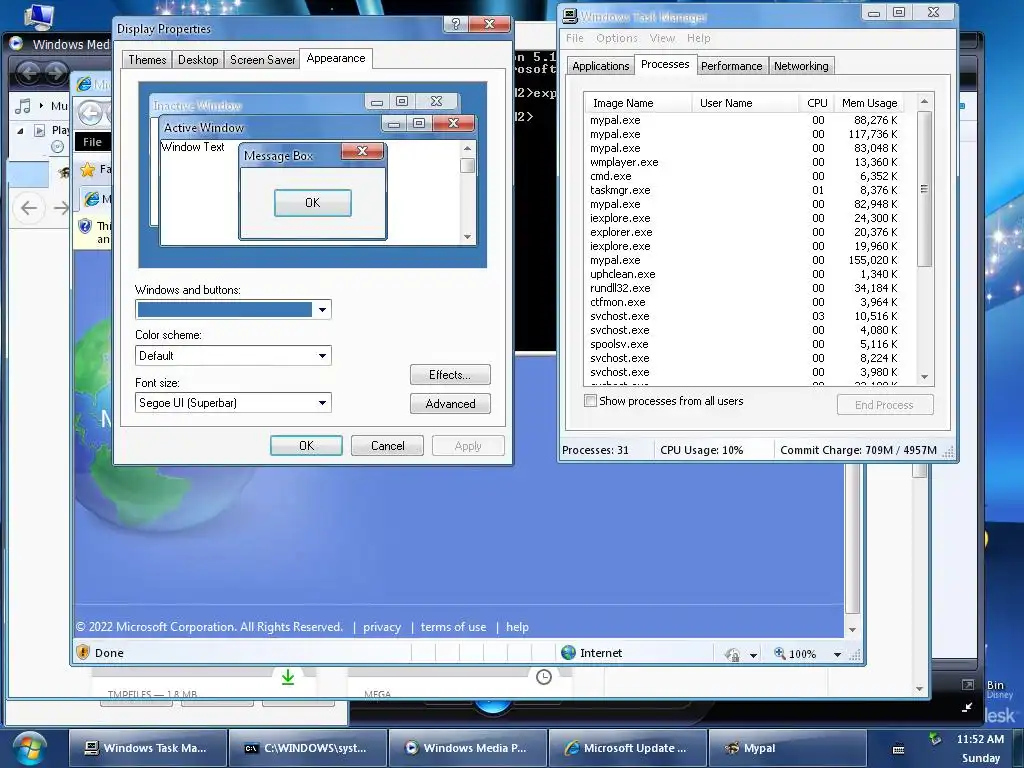Screen dimensions: 1024x768
Task: Go forward in Windows Media Player
Action: pyautogui.click(x=56, y=72)
